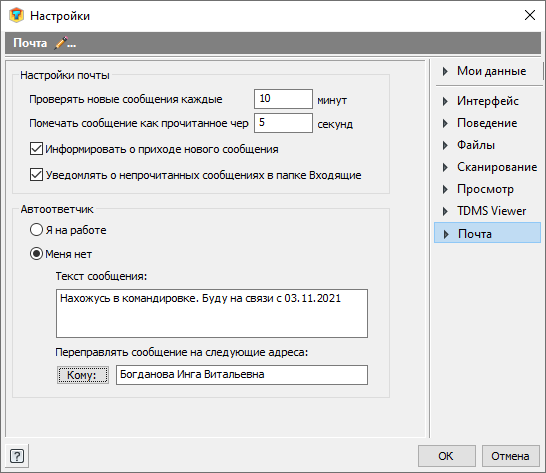Select the Меня нет radio option

coord(36,254)
